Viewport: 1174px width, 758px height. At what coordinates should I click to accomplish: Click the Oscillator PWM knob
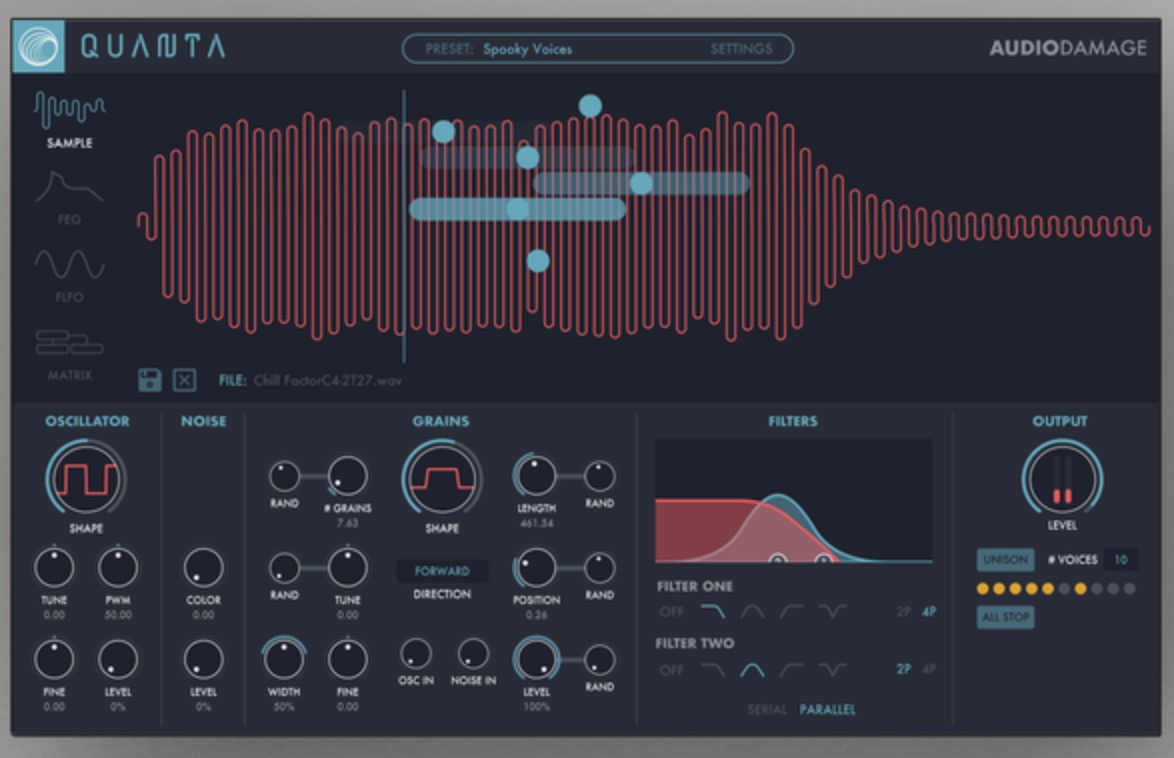coord(118,568)
